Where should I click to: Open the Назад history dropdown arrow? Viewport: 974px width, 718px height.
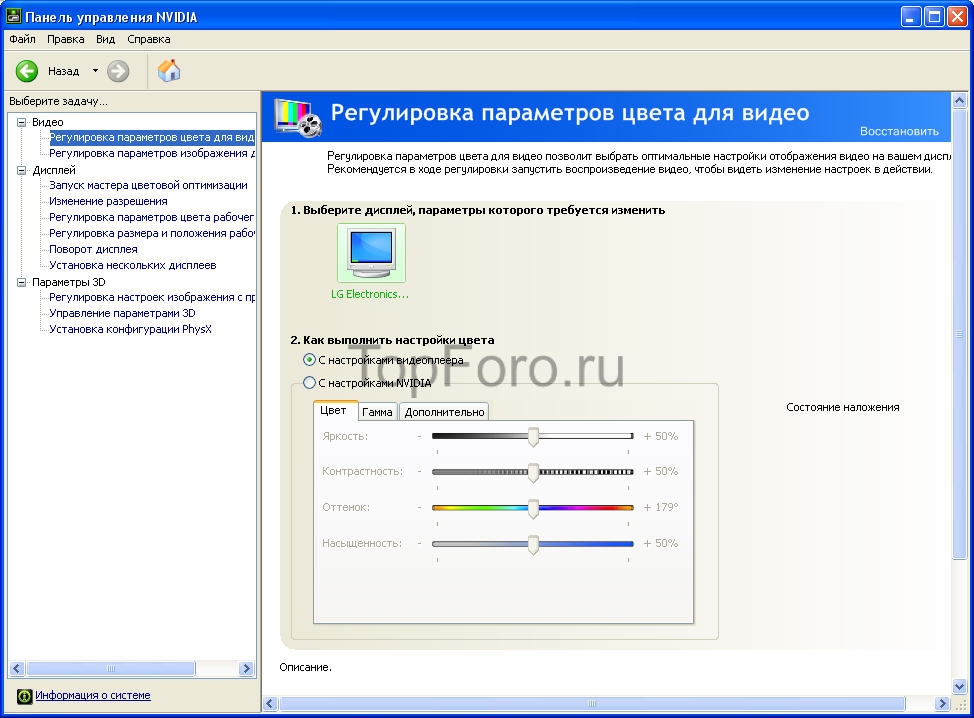tap(95, 71)
